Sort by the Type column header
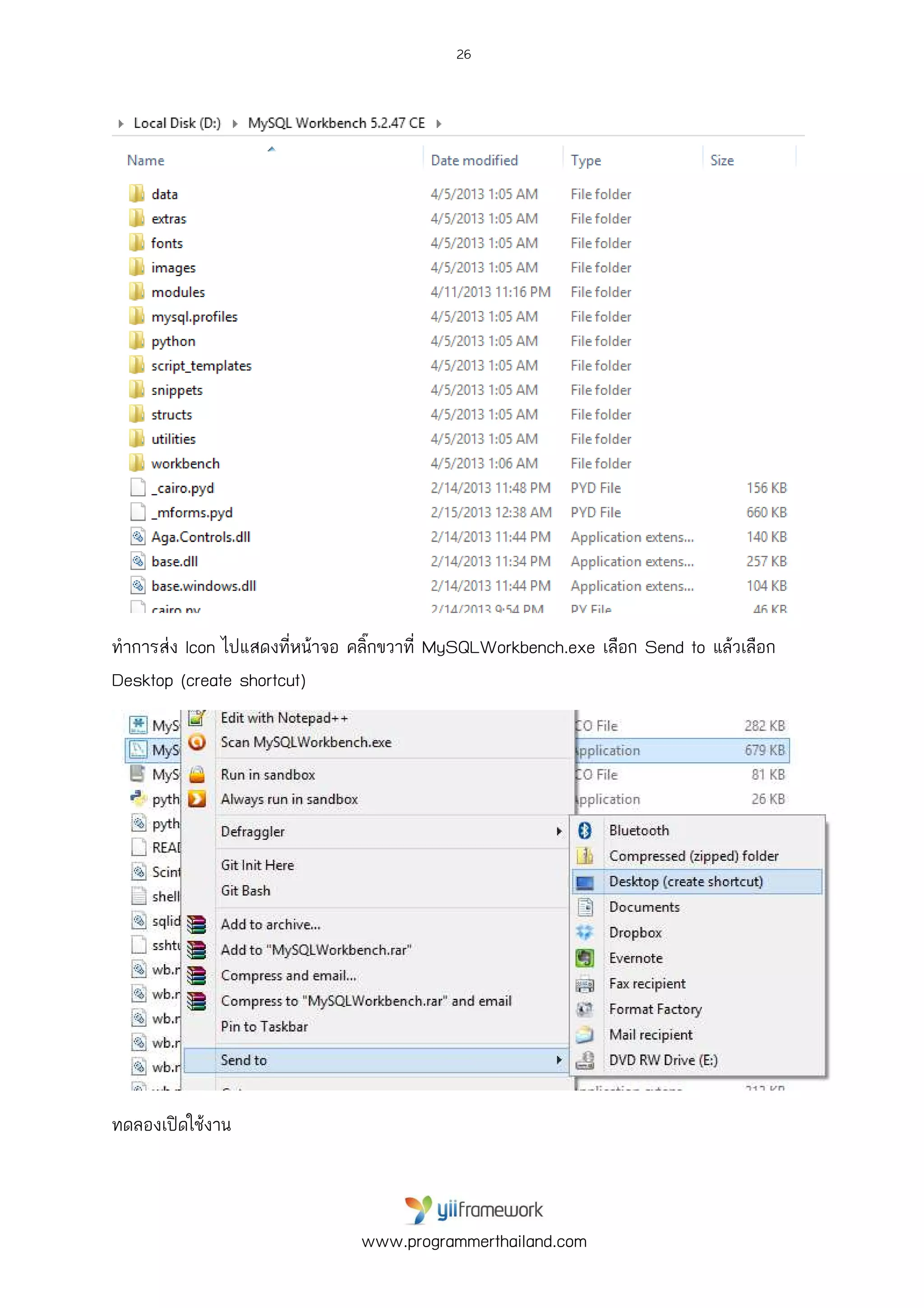 coord(586,161)
